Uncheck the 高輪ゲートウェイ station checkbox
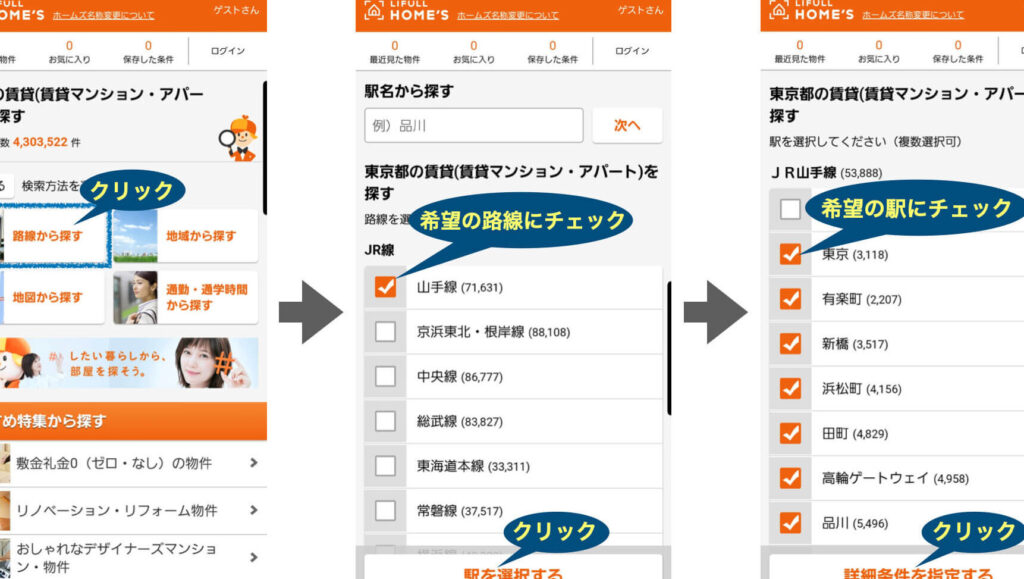The height and width of the screenshot is (579, 1024). pos(790,478)
